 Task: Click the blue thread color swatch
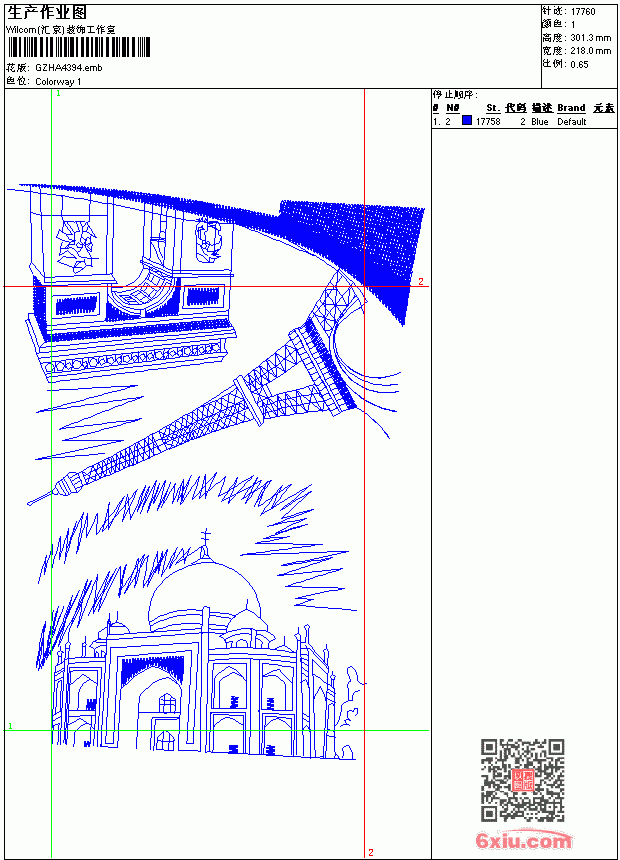[x=467, y=121]
